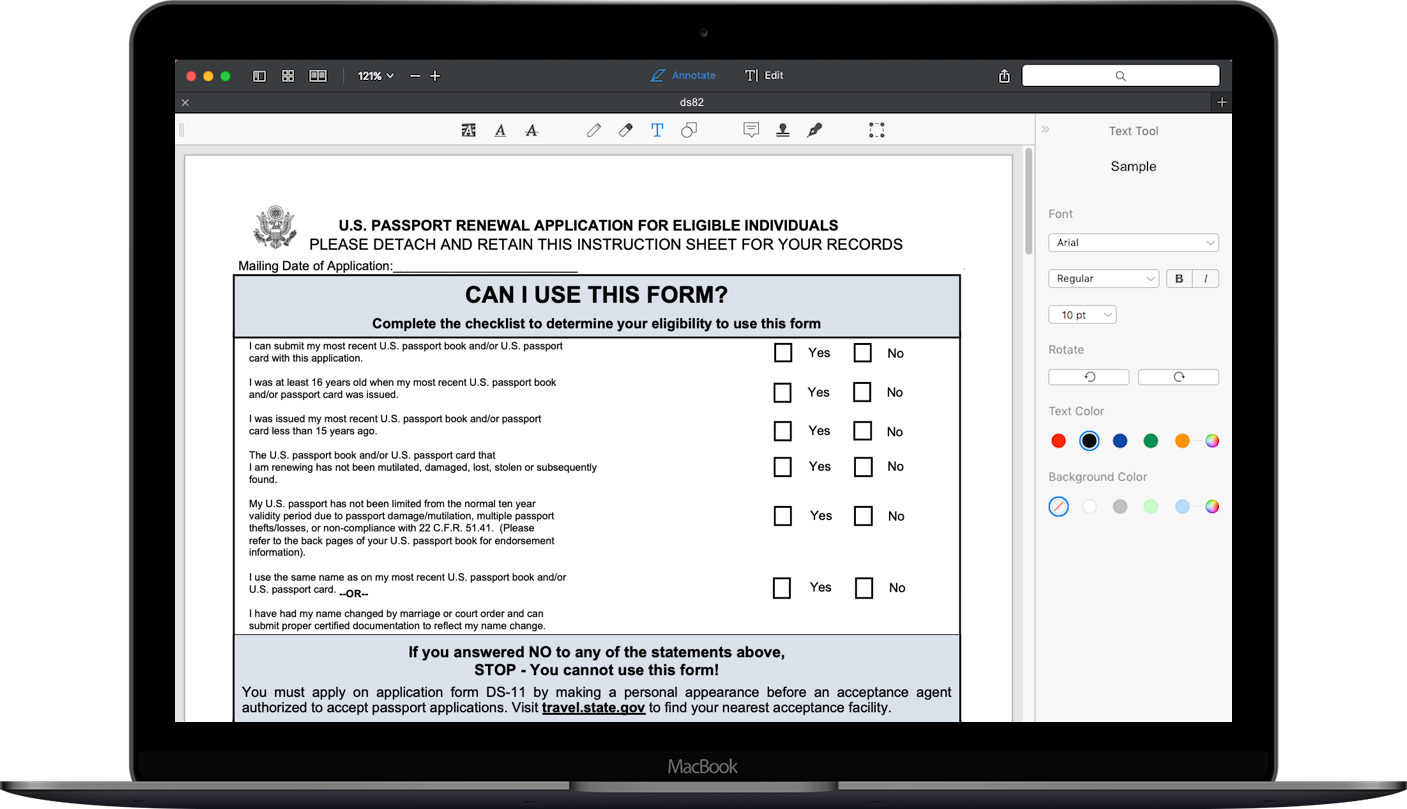Image resolution: width=1407 pixels, height=809 pixels.
Task: Open the share/export icon
Action: [1004, 75]
